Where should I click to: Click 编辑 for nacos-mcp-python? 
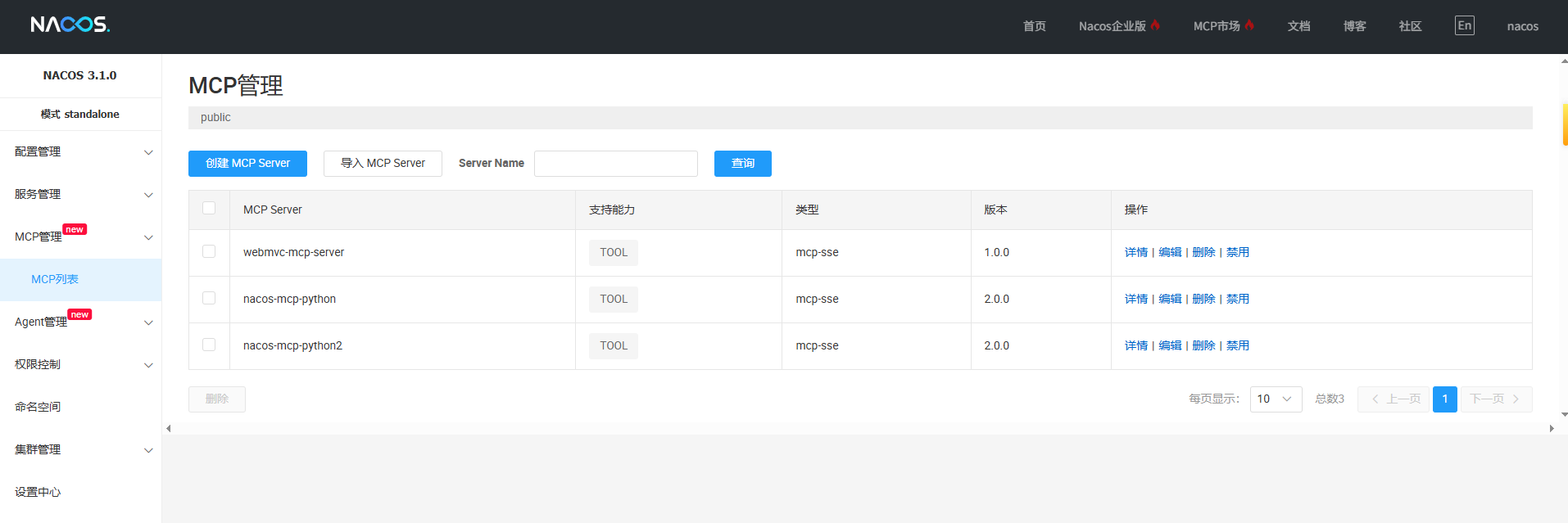(1170, 299)
